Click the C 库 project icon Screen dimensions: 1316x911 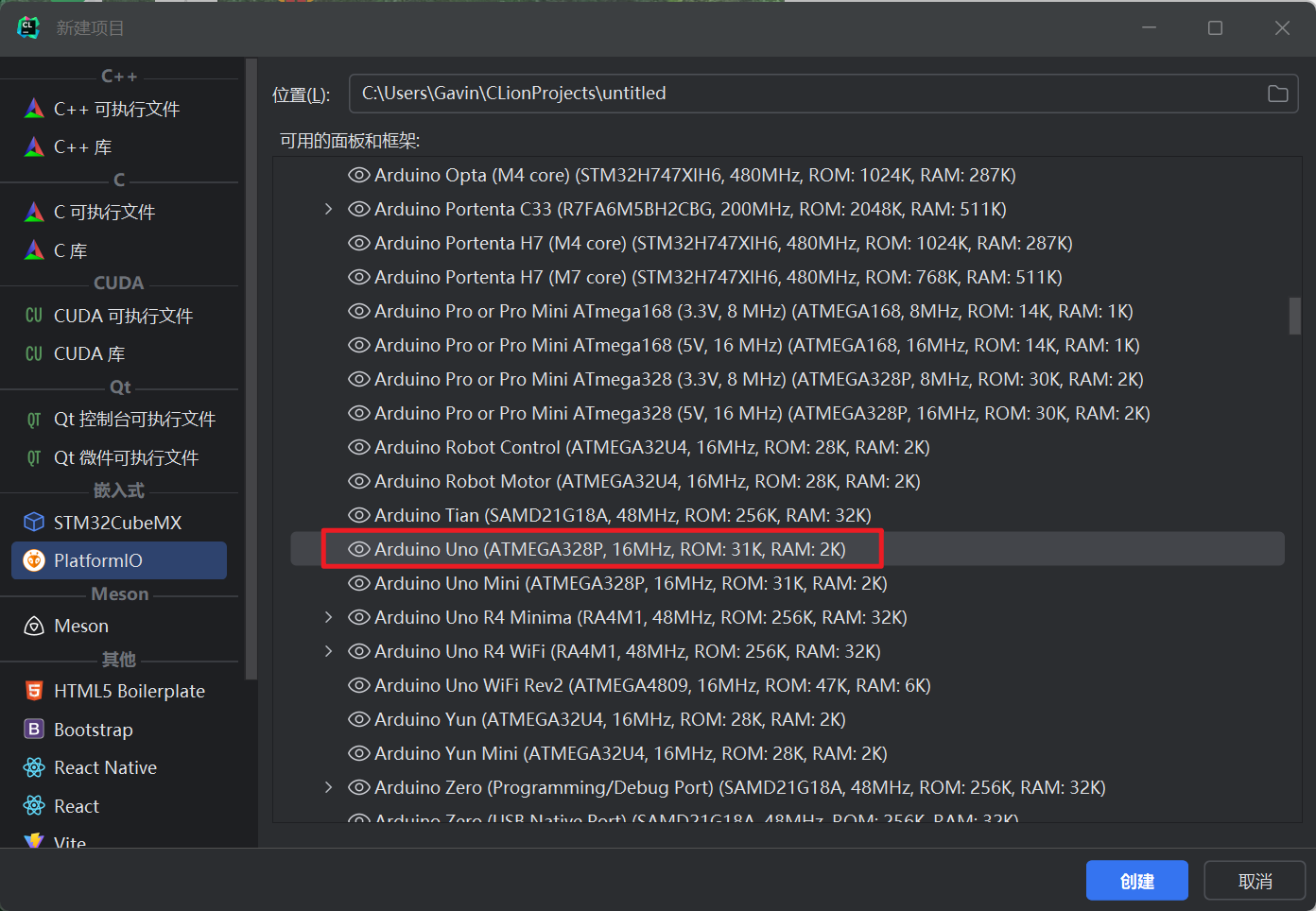point(34,250)
